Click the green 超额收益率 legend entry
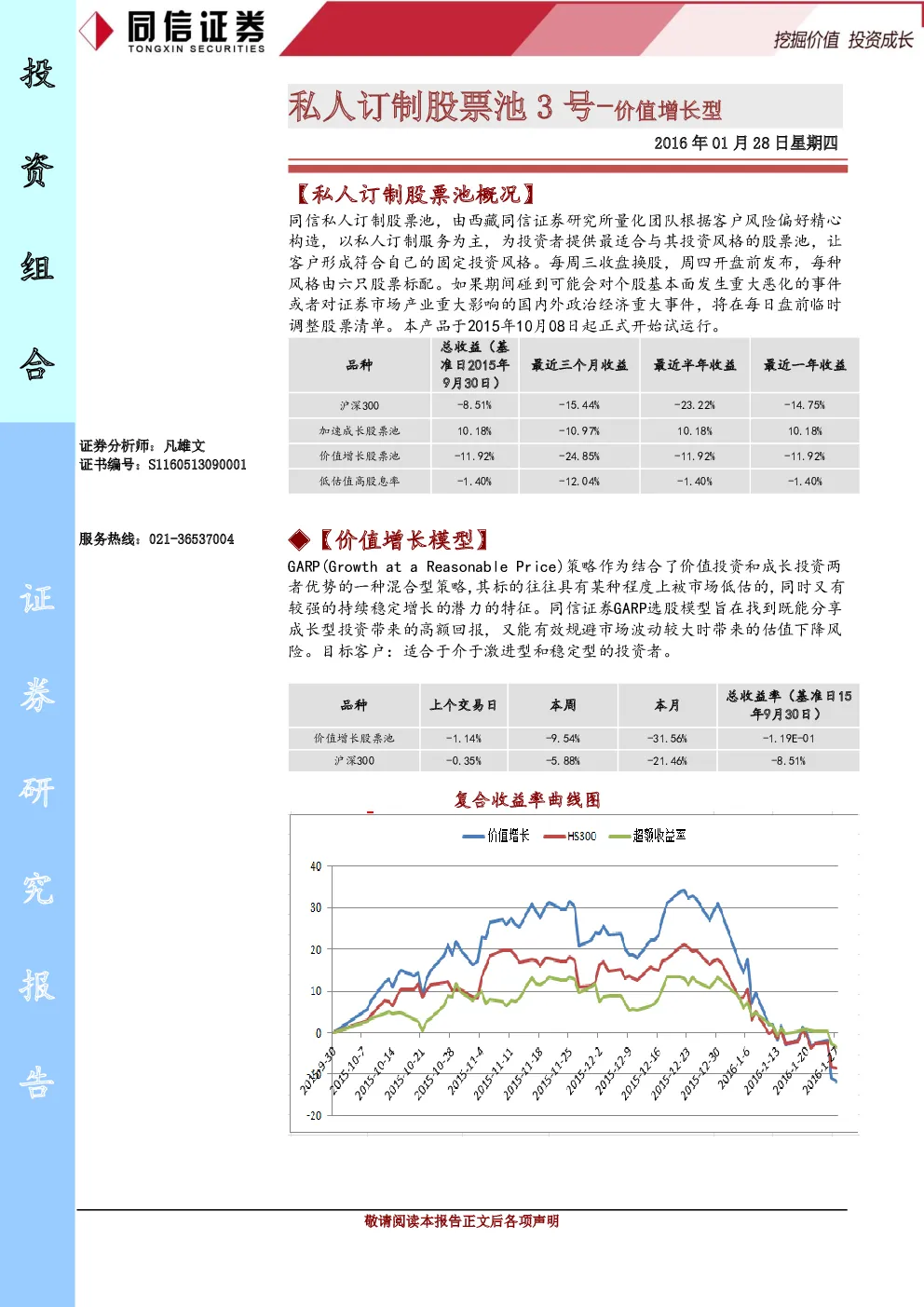 [x=647, y=836]
